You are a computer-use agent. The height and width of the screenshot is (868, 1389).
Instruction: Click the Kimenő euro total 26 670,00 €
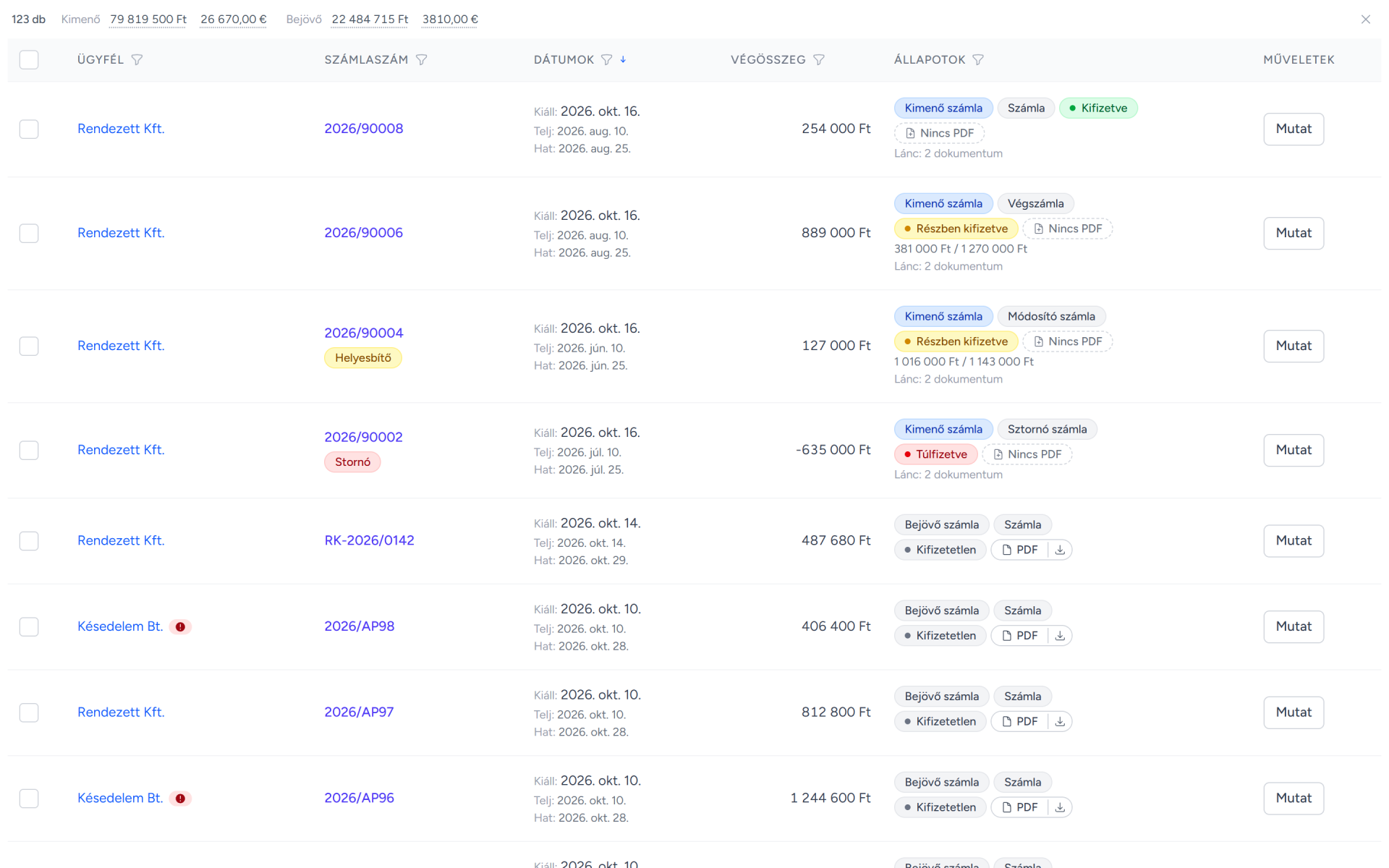(x=234, y=20)
